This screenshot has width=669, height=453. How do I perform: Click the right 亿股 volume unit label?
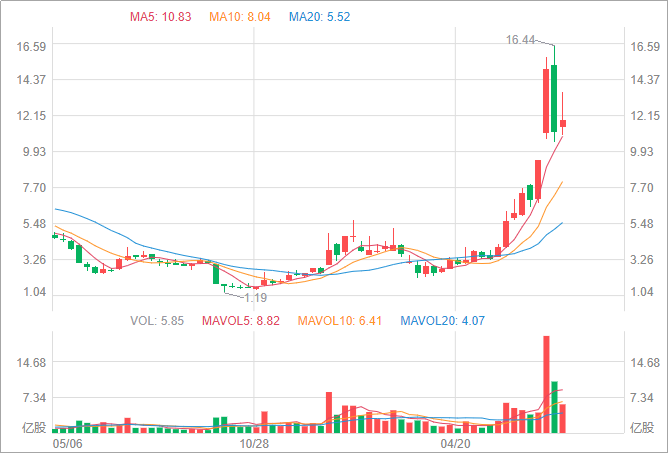(x=642, y=427)
